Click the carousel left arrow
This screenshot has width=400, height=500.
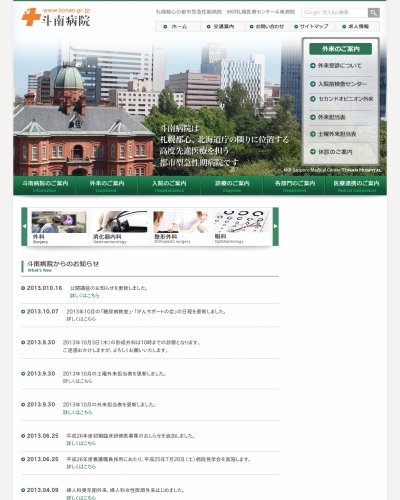24,226
